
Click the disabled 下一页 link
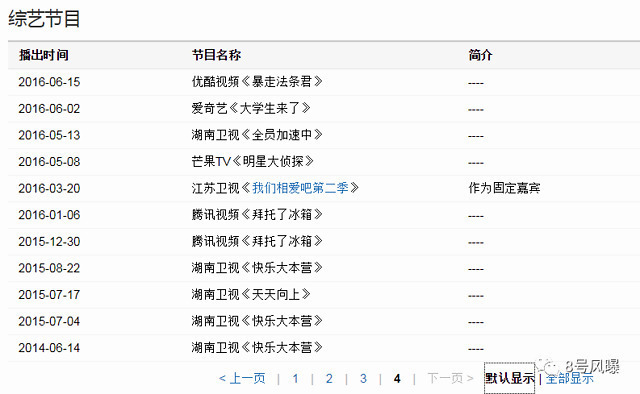tap(450, 378)
